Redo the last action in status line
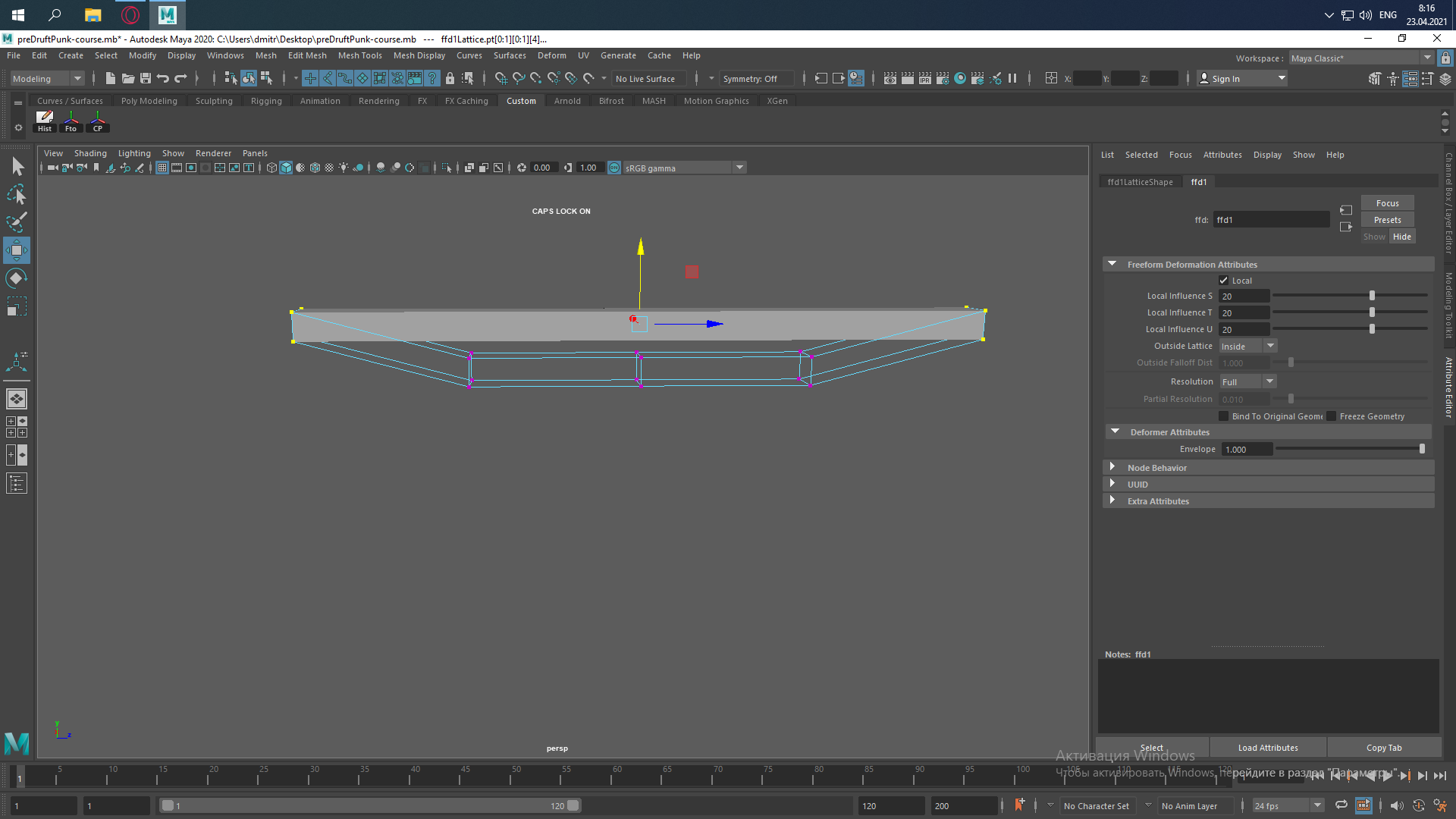1456x819 pixels. point(180,78)
